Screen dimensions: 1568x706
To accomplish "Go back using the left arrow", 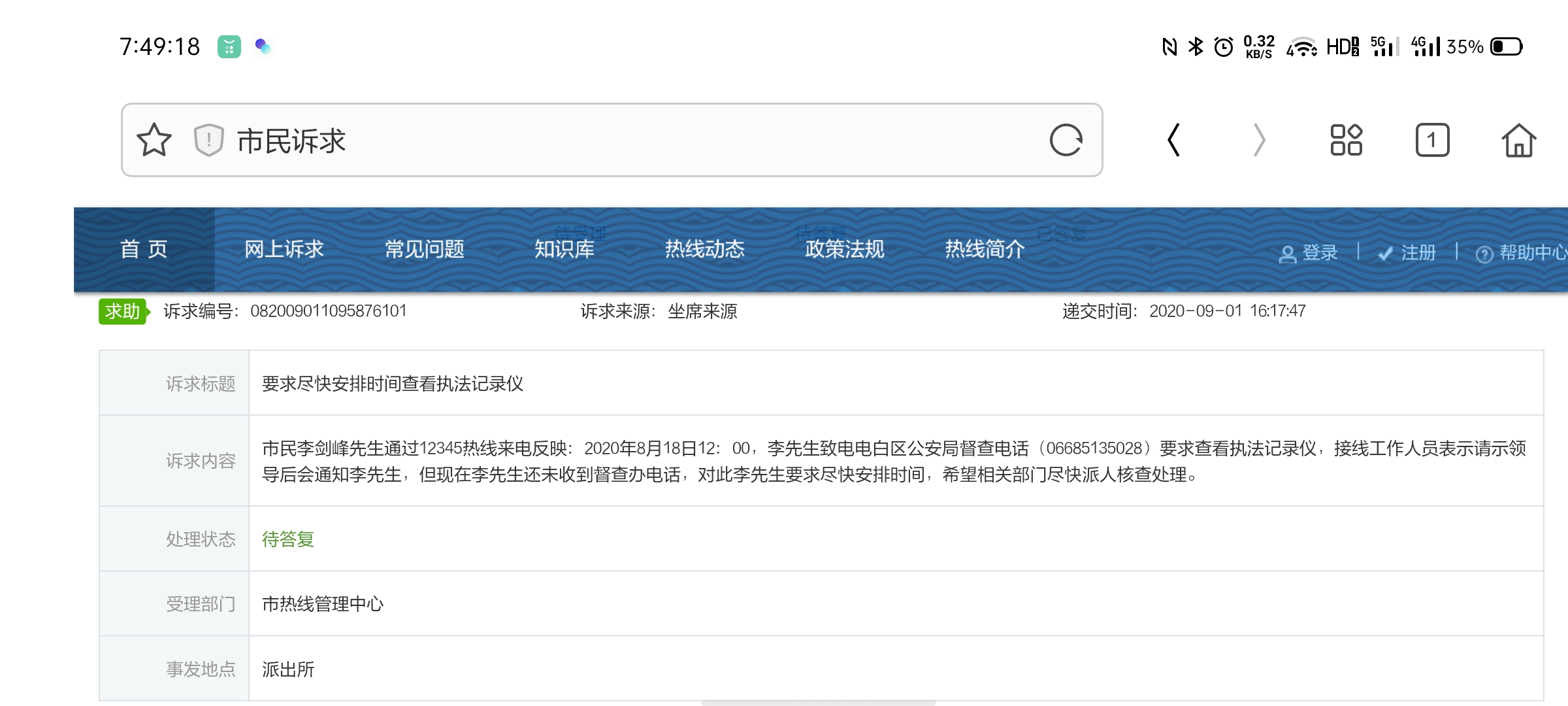I will coord(1174,141).
